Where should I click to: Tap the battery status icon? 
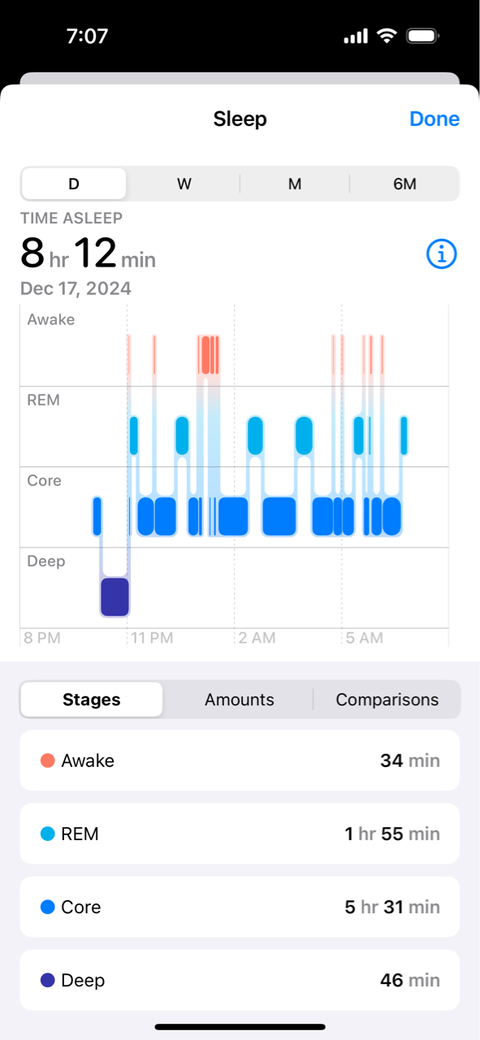click(x=422, y=36)
